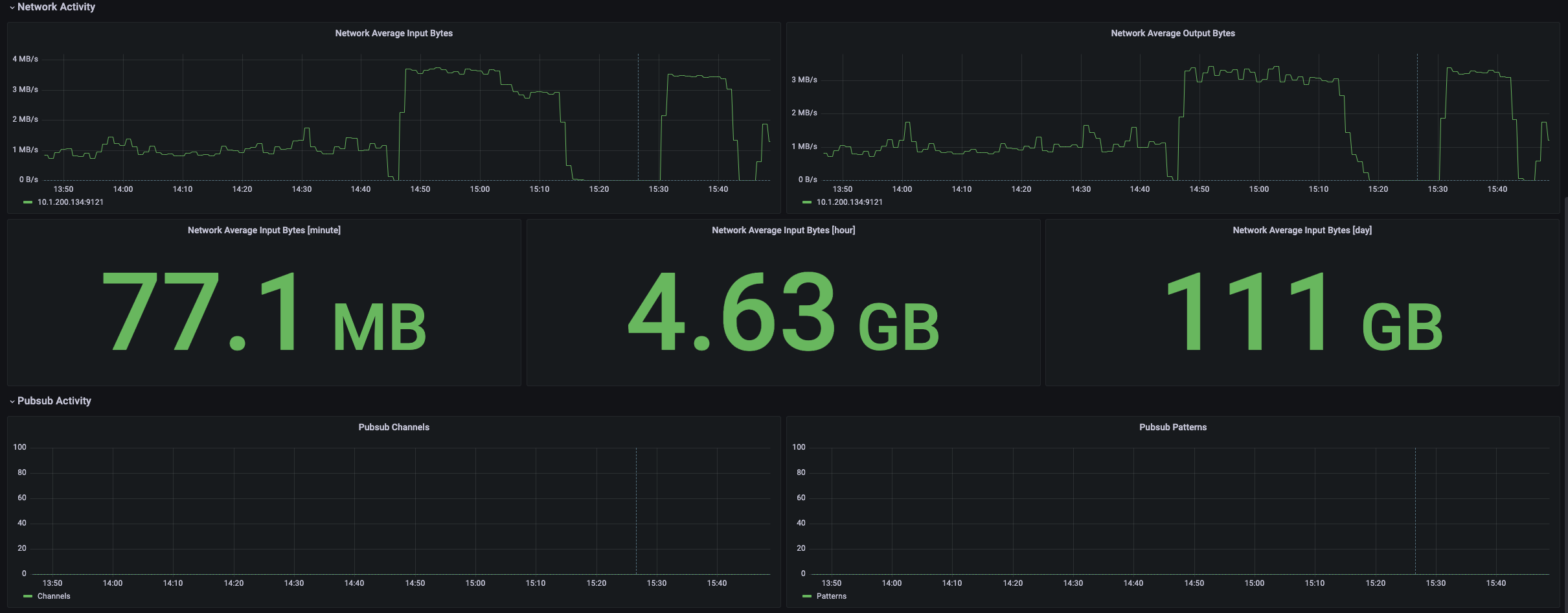Toggle the Channels legend series label

tap(54, 596)
